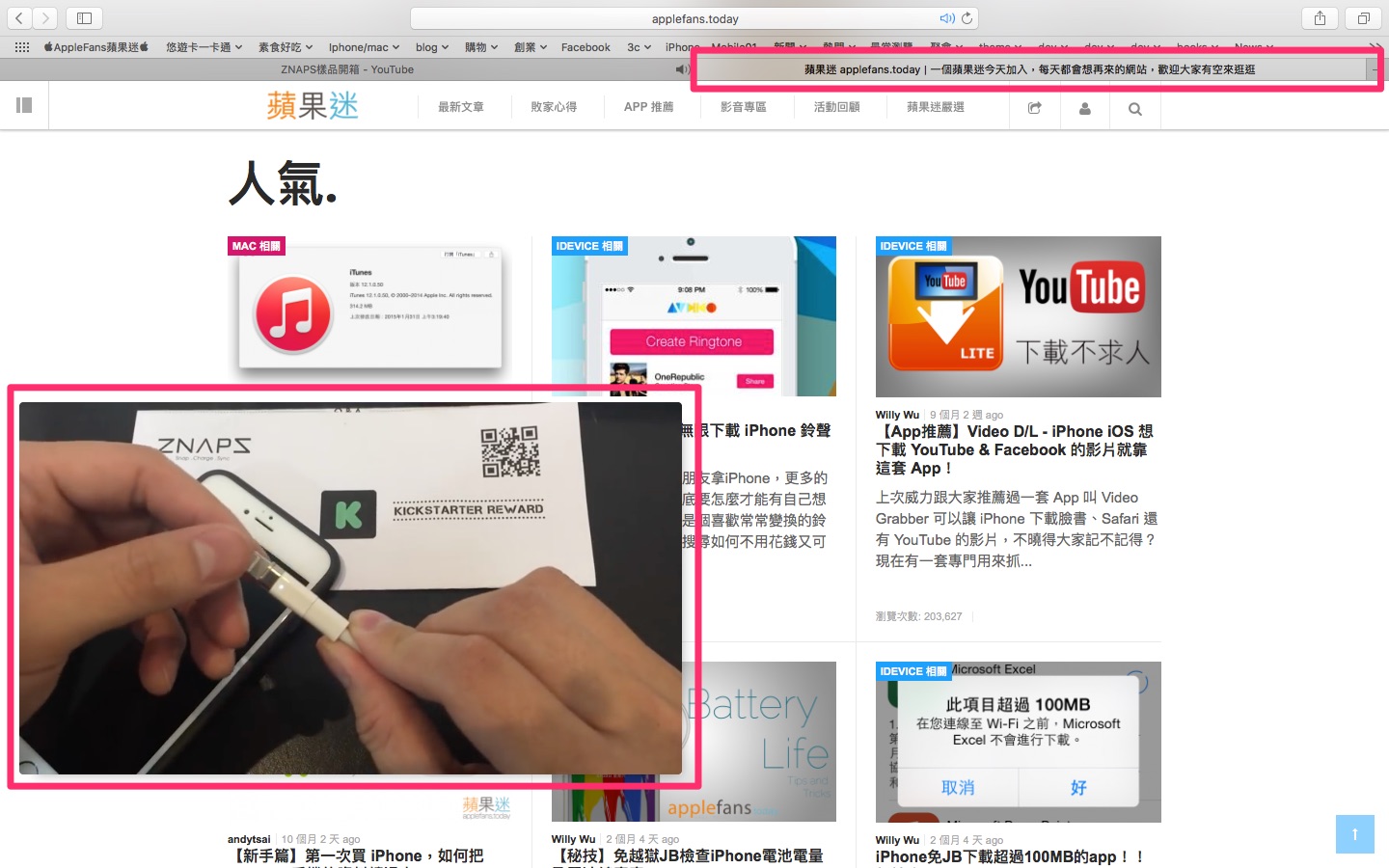Show all tabs overview button
Image resolution: width=1389 pixels, height=868 pixels.
(x=1363, y=18)
